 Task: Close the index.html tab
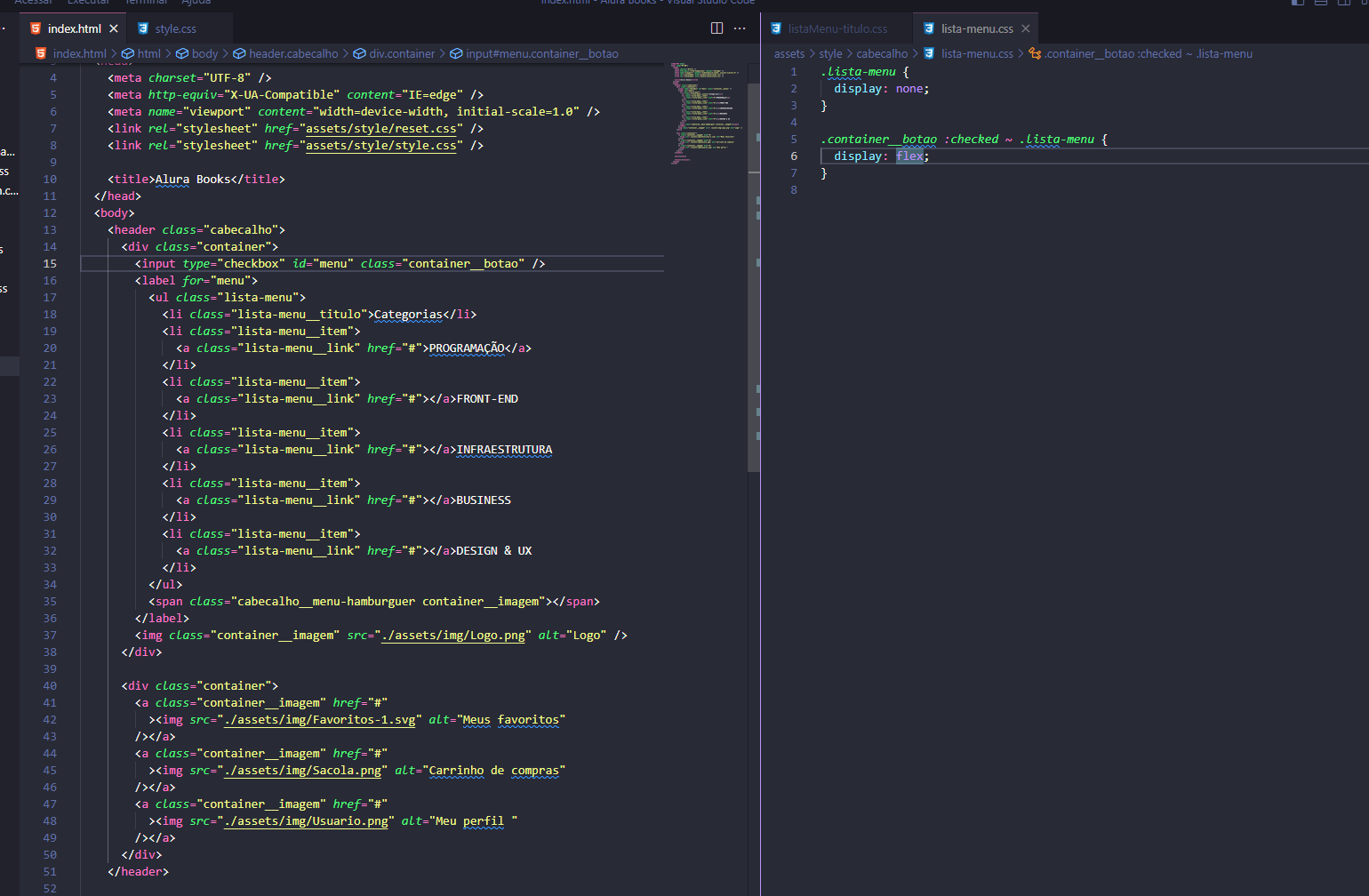click(114, 28)
